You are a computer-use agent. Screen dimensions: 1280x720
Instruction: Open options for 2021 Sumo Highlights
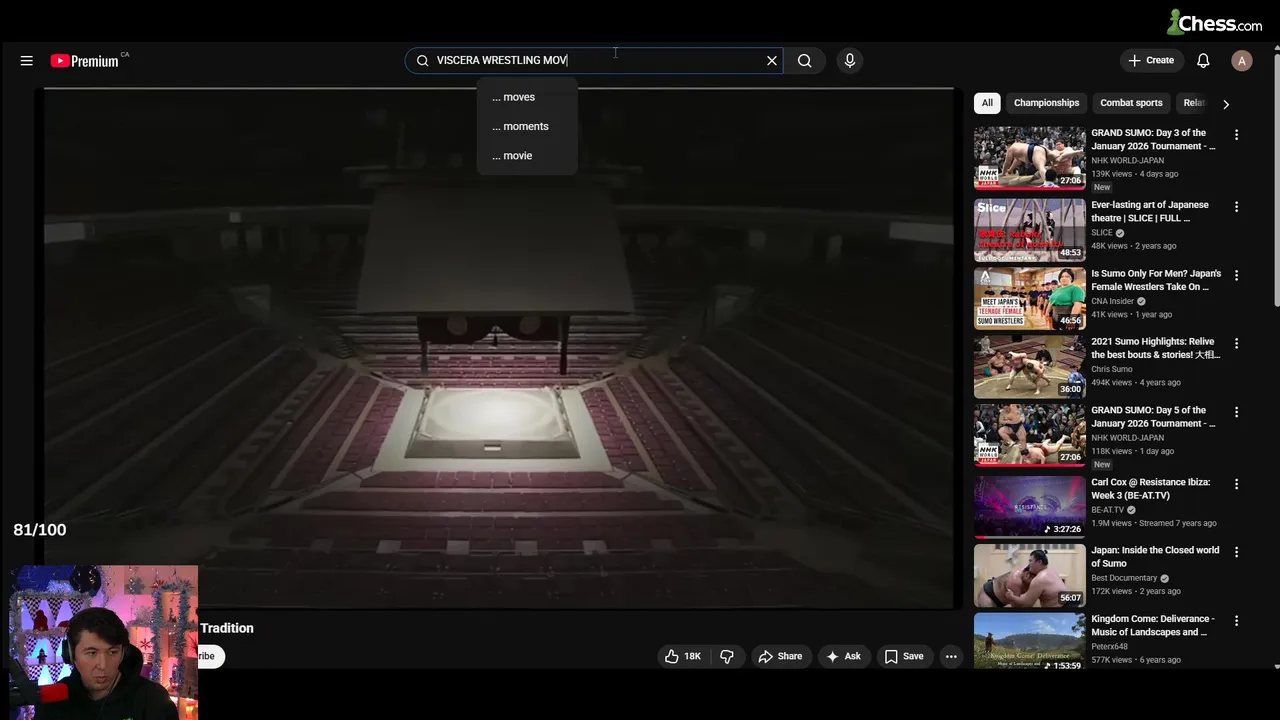pos(1236,344)
